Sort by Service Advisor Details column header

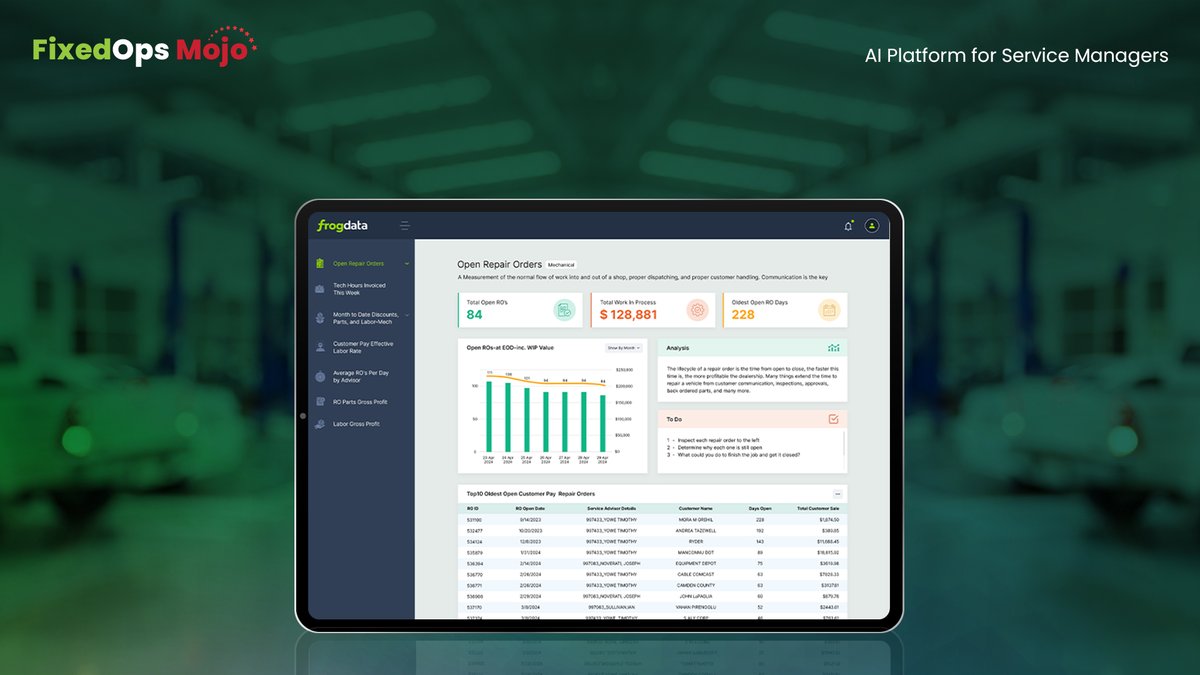[611, 508]
